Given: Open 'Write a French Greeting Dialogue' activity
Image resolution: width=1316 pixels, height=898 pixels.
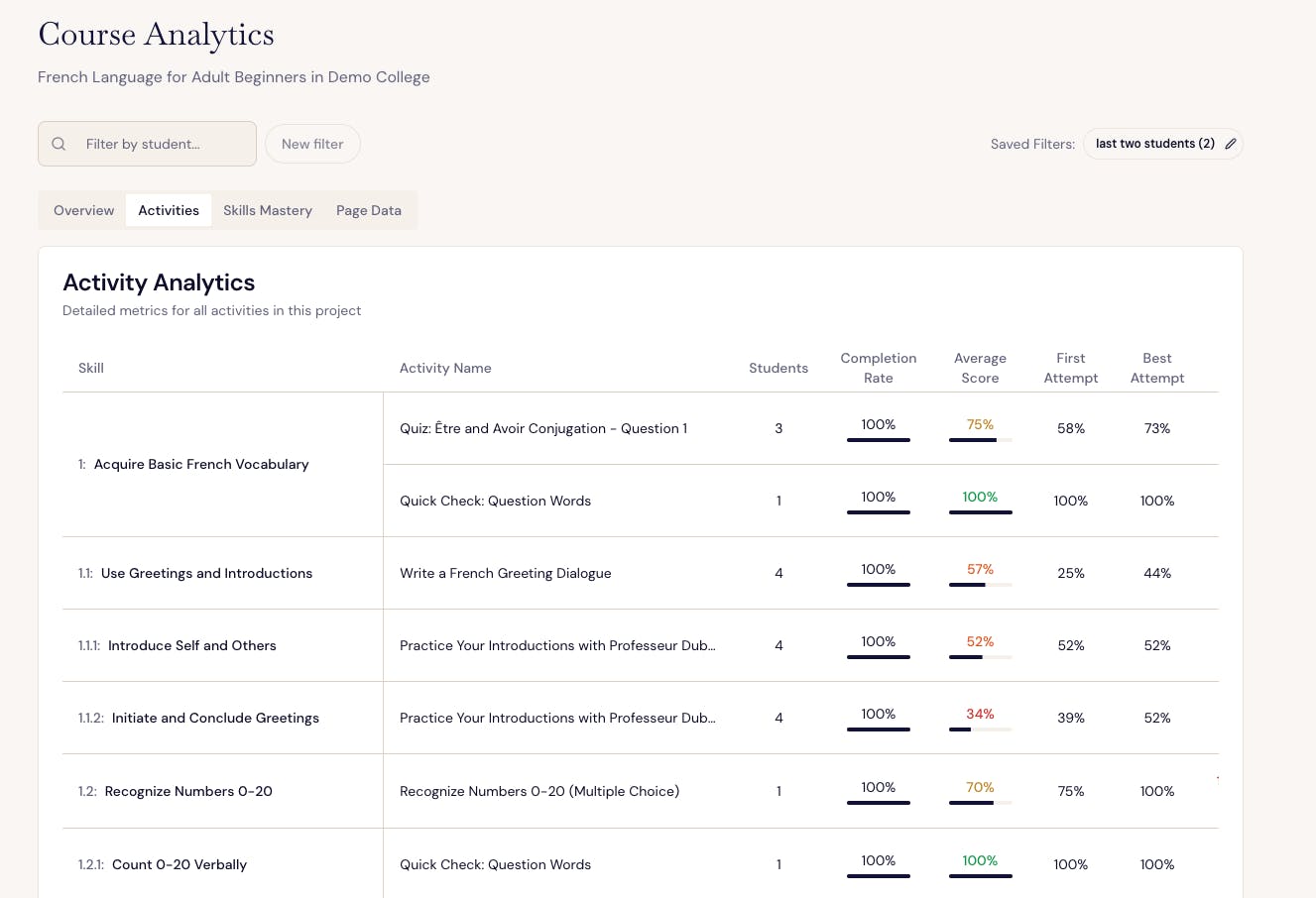Looking at the screenshot, I should 505,573.
